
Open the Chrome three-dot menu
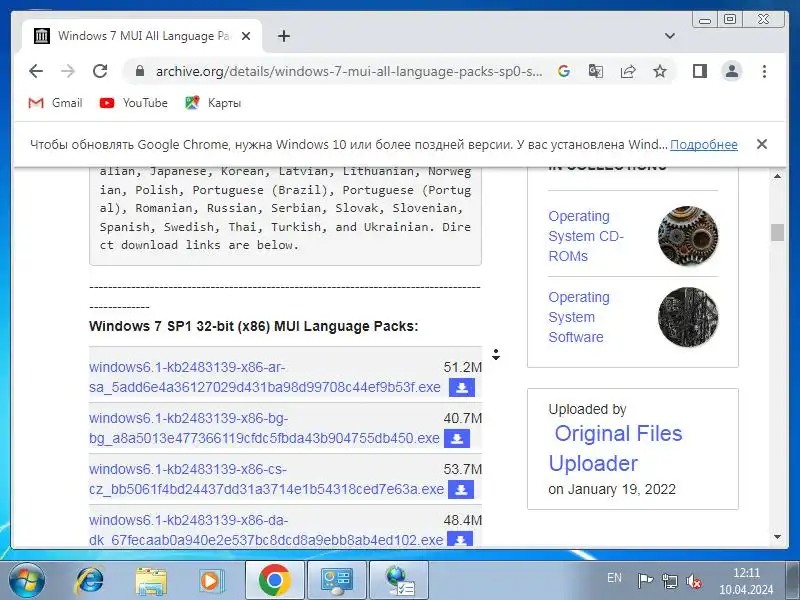pos(764,71)
